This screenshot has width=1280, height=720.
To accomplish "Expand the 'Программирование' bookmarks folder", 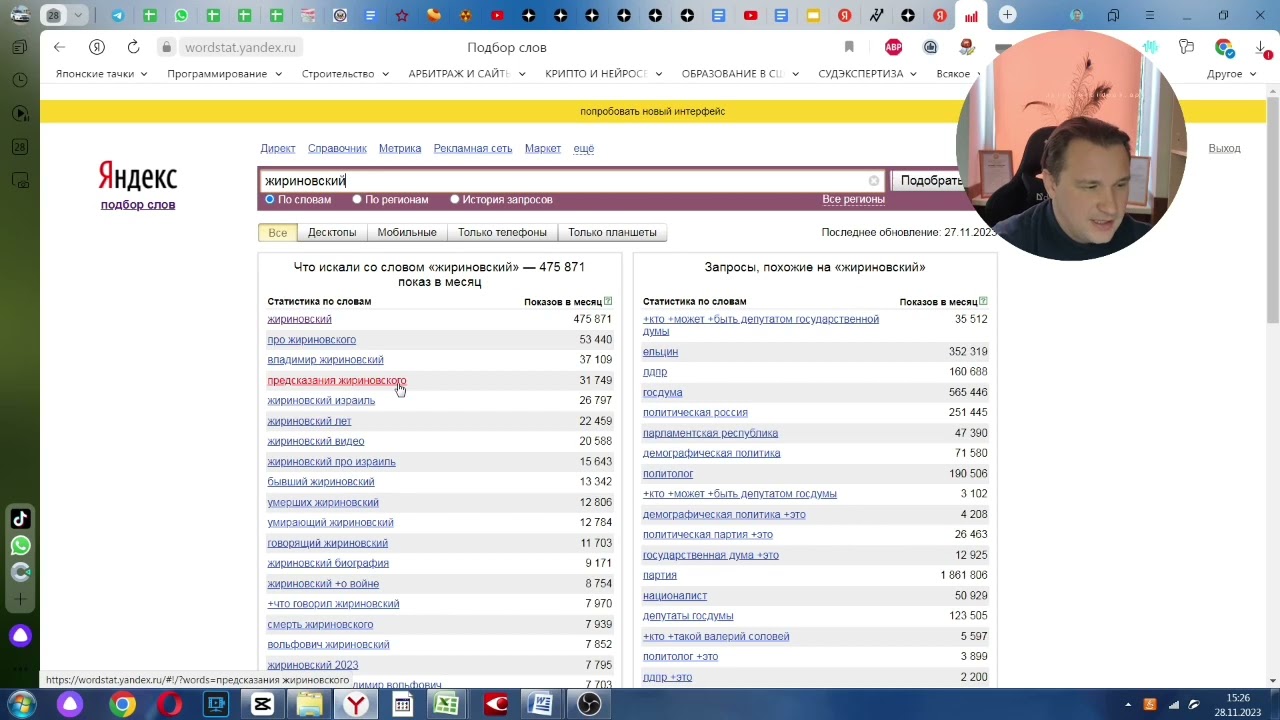I will pos(224,74).
